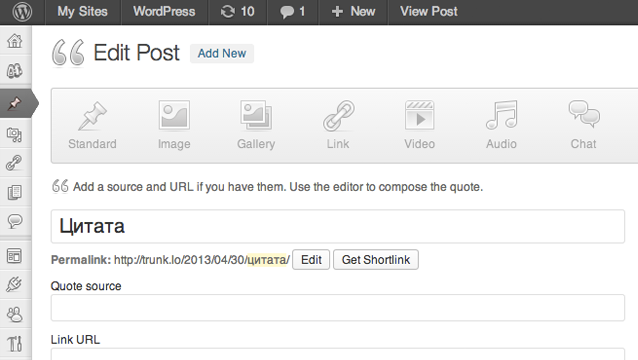The width and height of the screenshot is (638, 360).
Task: Open the Comments bubble sidebar icon
Action: click(x=15, y=221)
